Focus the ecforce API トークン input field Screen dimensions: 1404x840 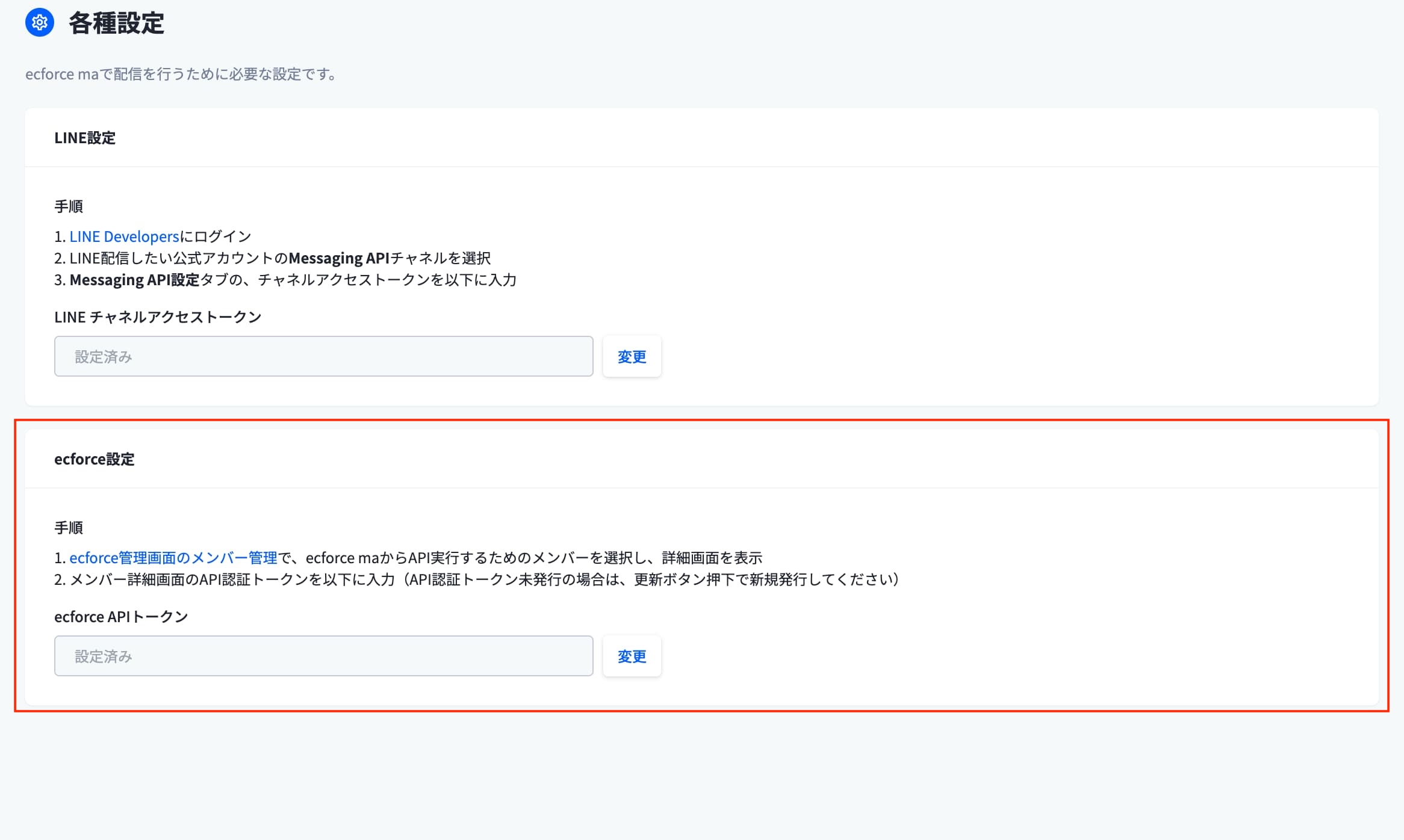(323, 656)
